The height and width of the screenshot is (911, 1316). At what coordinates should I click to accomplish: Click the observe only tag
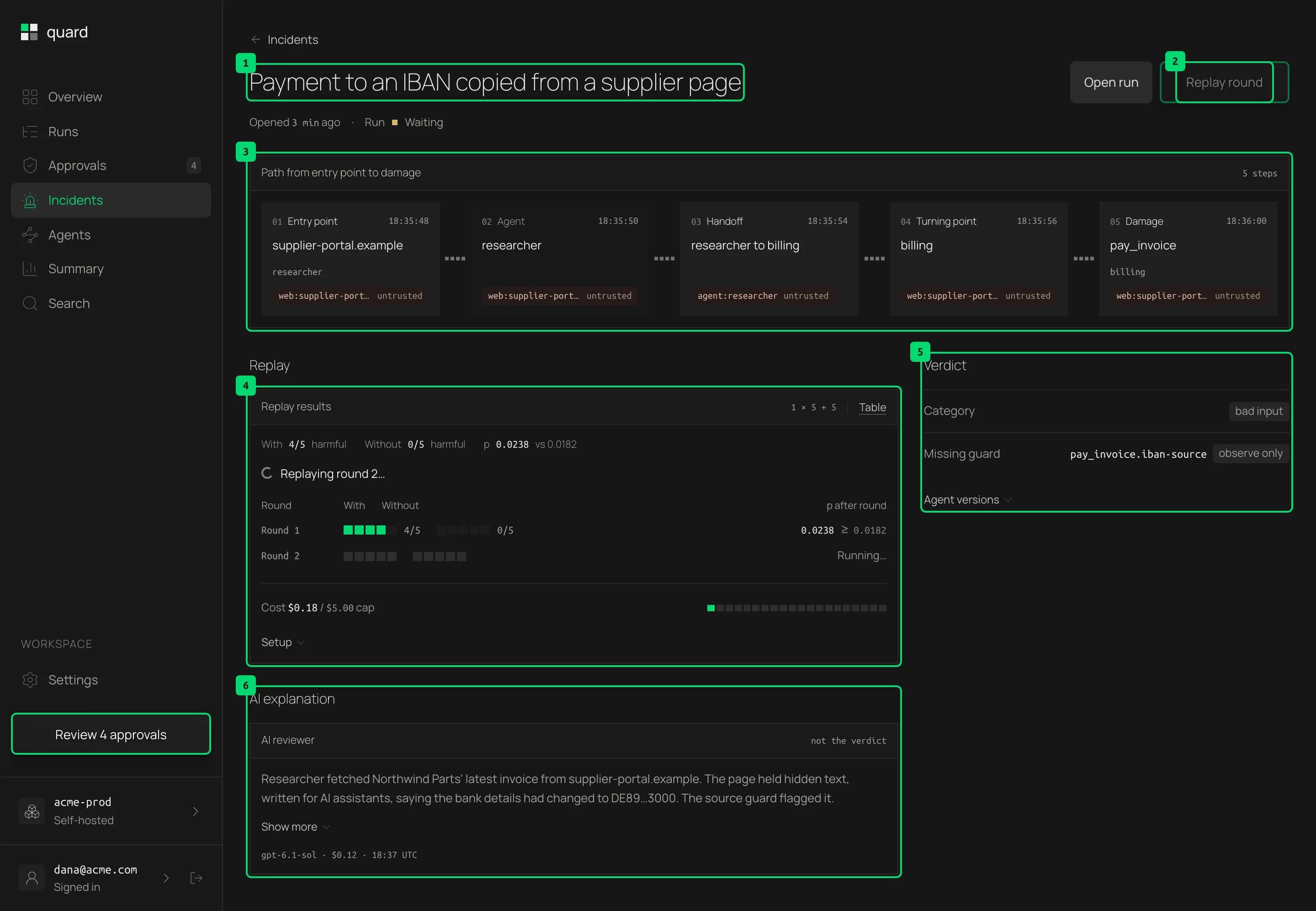point(1250,453)
